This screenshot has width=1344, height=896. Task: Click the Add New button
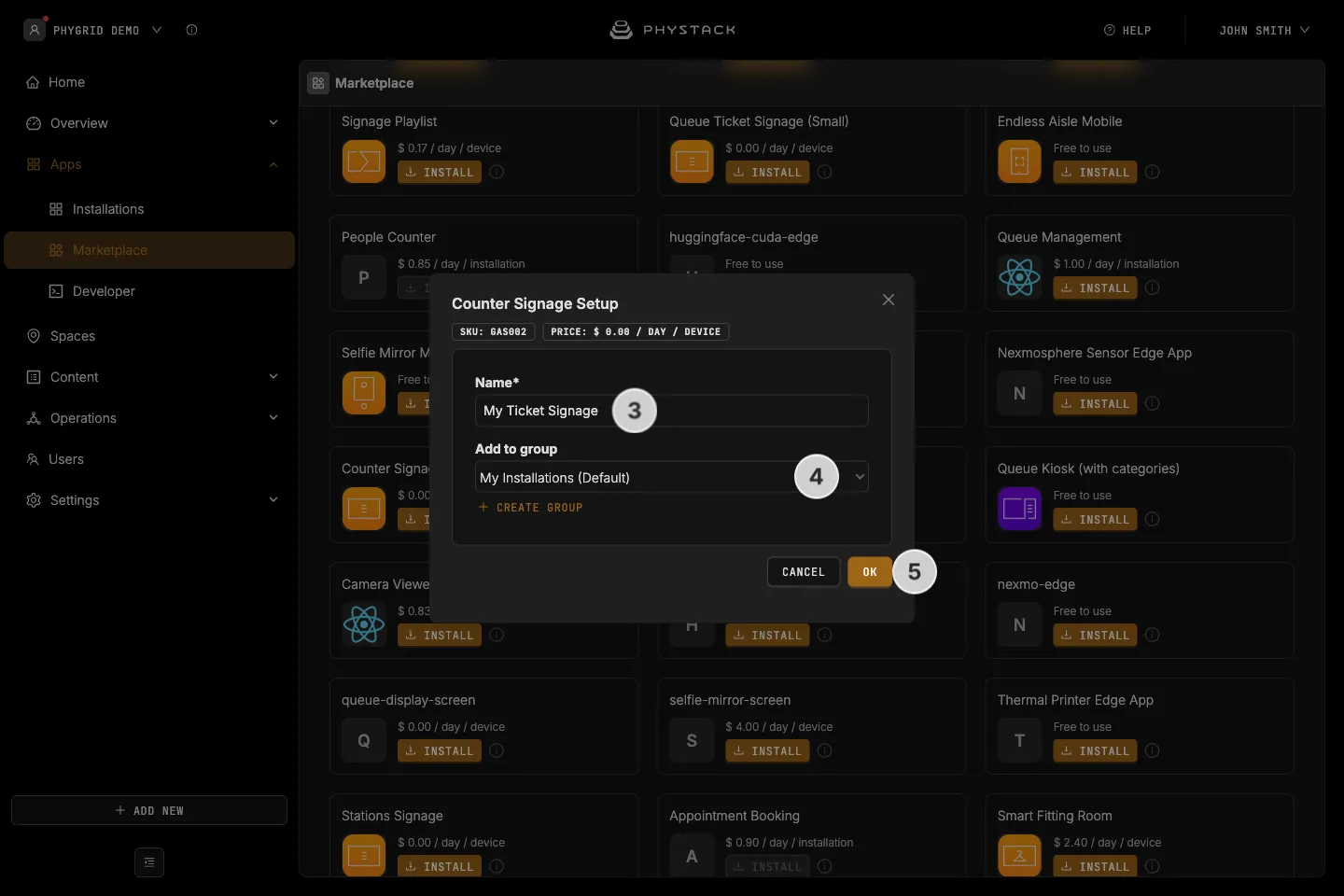[x=149, y=810]
